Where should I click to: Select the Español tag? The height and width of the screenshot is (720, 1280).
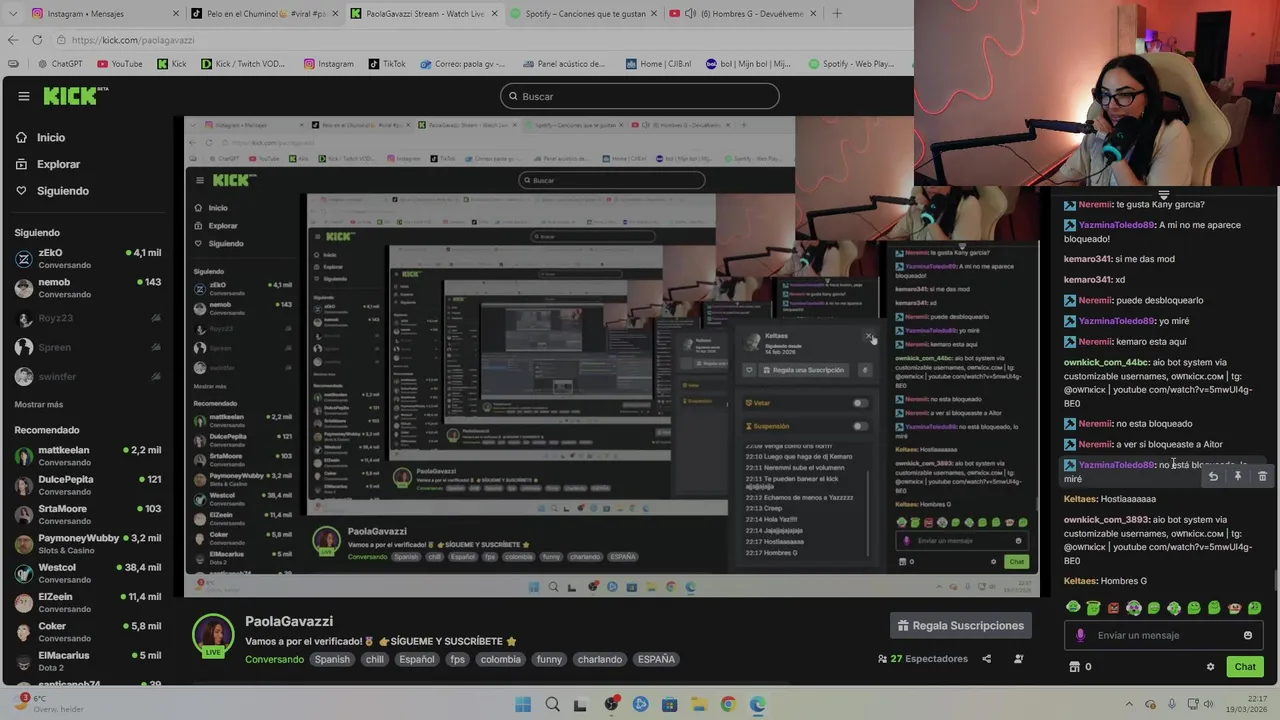(417, 659)
